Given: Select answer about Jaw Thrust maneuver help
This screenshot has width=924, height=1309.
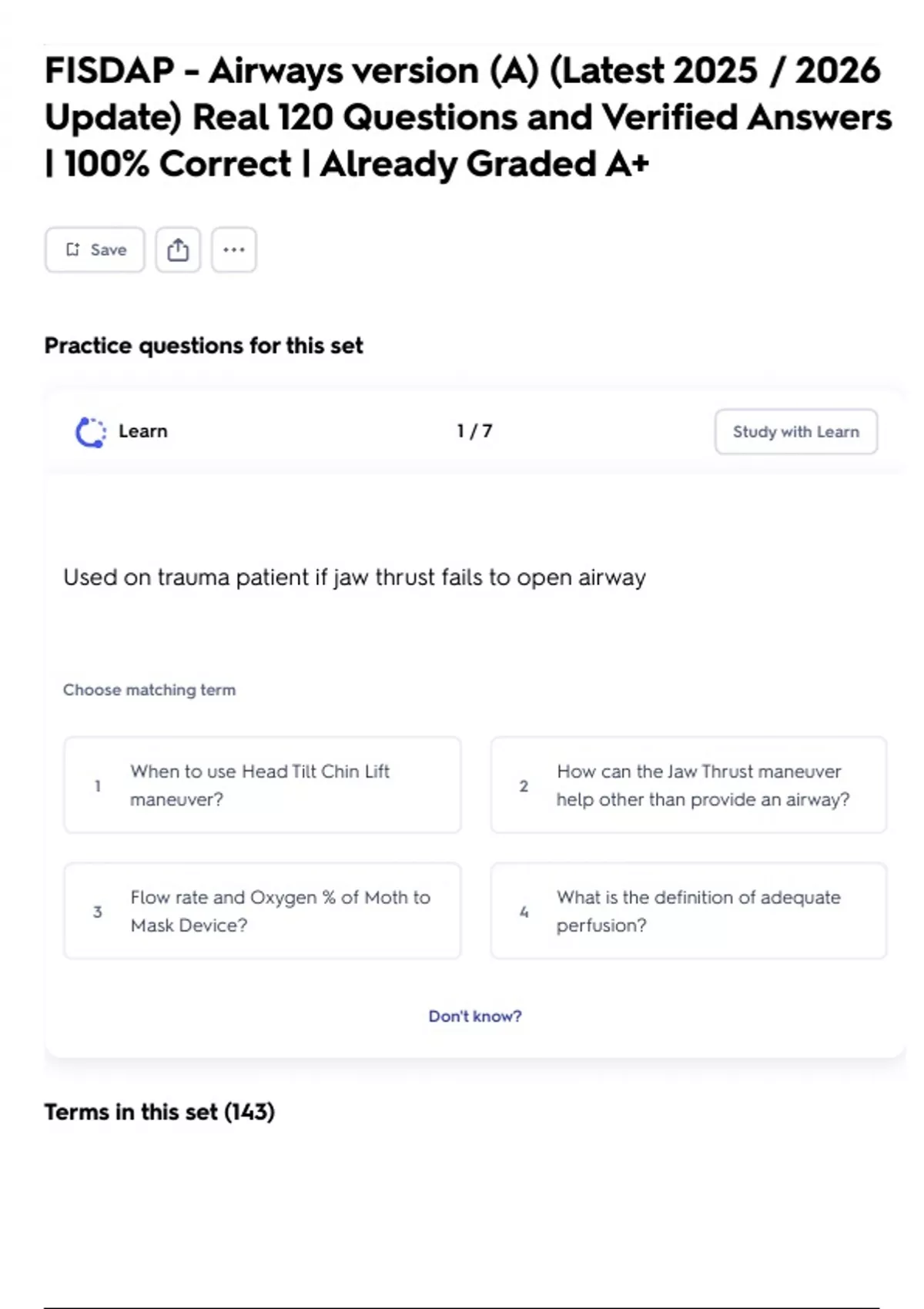Looking at the screenshot, I should pyautogui.click(x=688, y=785).
